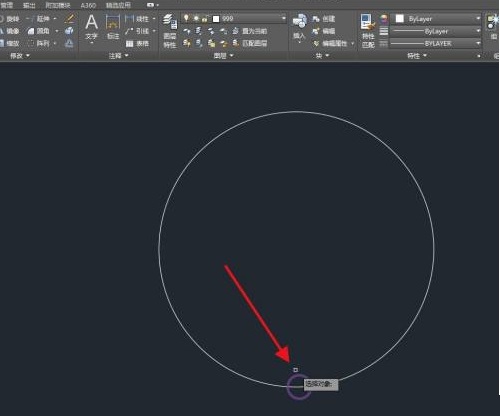
Task: Select the 旋转 rotate tool
Action: (x=9, y=19)
